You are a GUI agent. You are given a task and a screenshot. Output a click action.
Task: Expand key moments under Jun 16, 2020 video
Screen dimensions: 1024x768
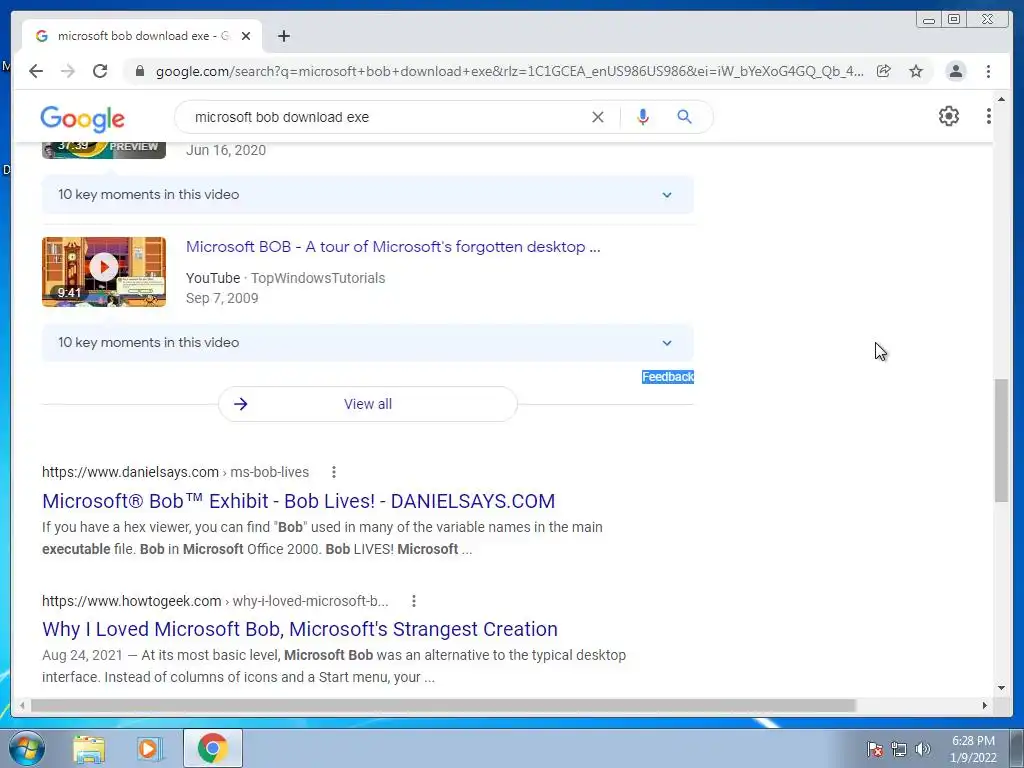pyautogui.click(x=368, y=195)
